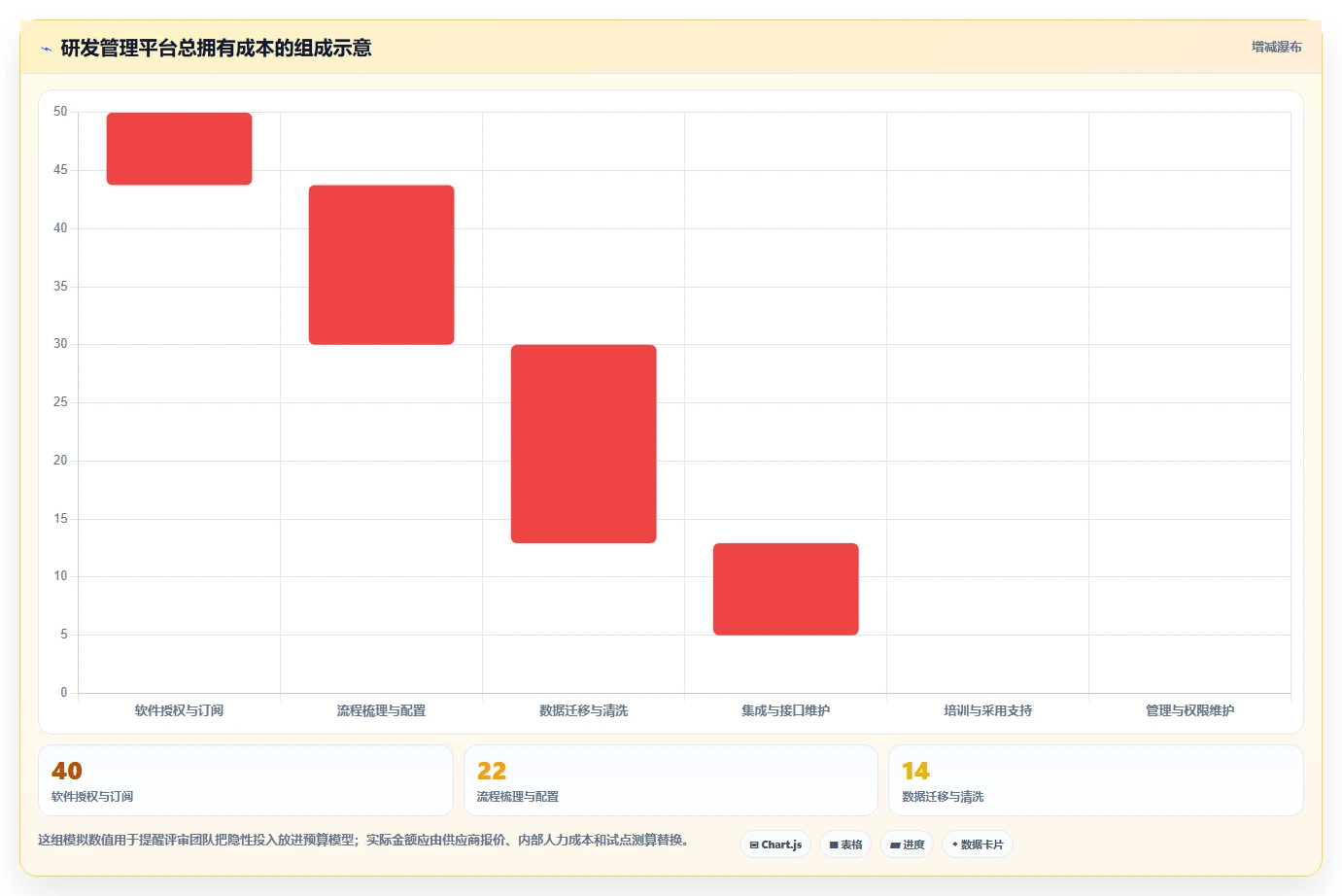This screenshot has height=896, width=1342.
Task: Click the y-axis value 45
Action: pyautogui.click(x=60, y=170)
